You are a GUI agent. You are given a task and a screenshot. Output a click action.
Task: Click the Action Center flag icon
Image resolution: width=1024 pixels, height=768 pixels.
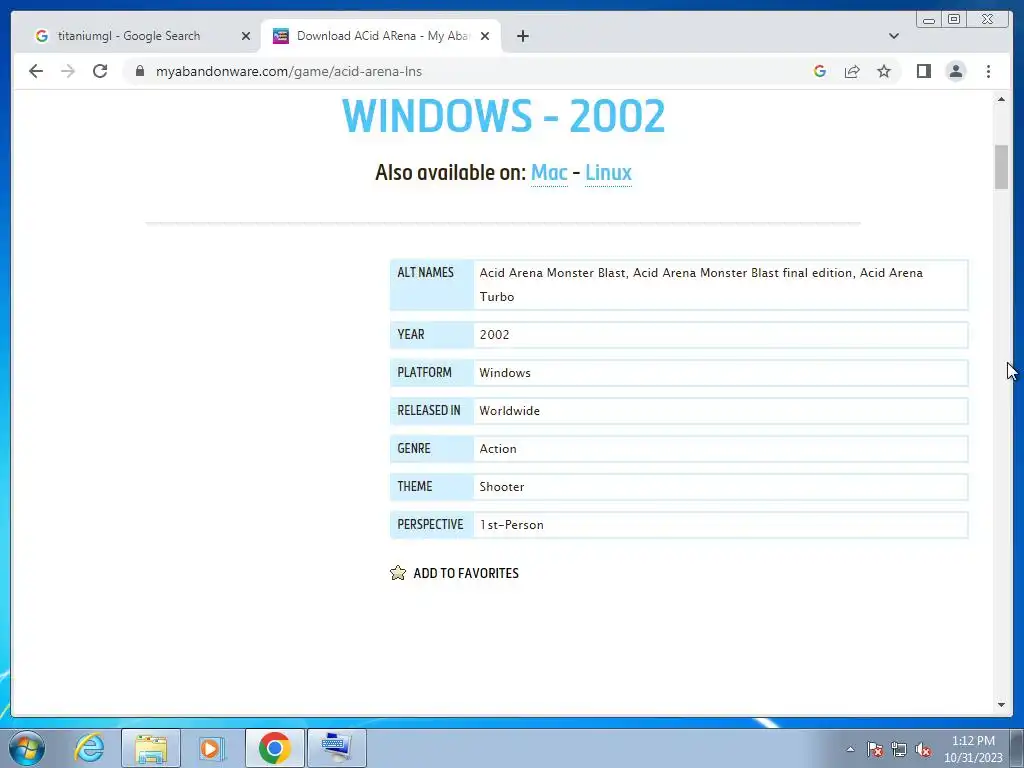[x=875, y=749]
